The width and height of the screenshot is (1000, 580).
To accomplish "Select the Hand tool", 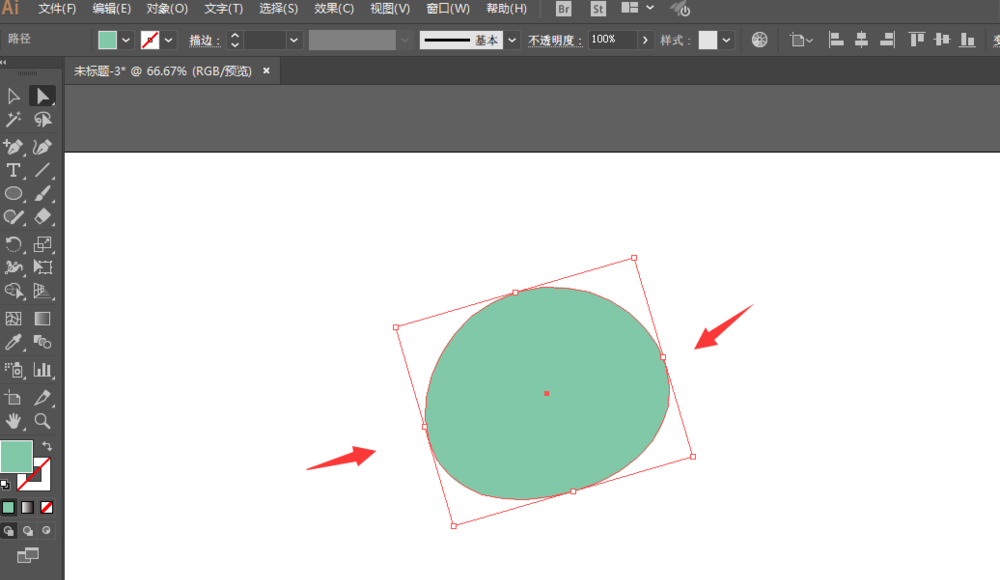I will click(13, 421).
